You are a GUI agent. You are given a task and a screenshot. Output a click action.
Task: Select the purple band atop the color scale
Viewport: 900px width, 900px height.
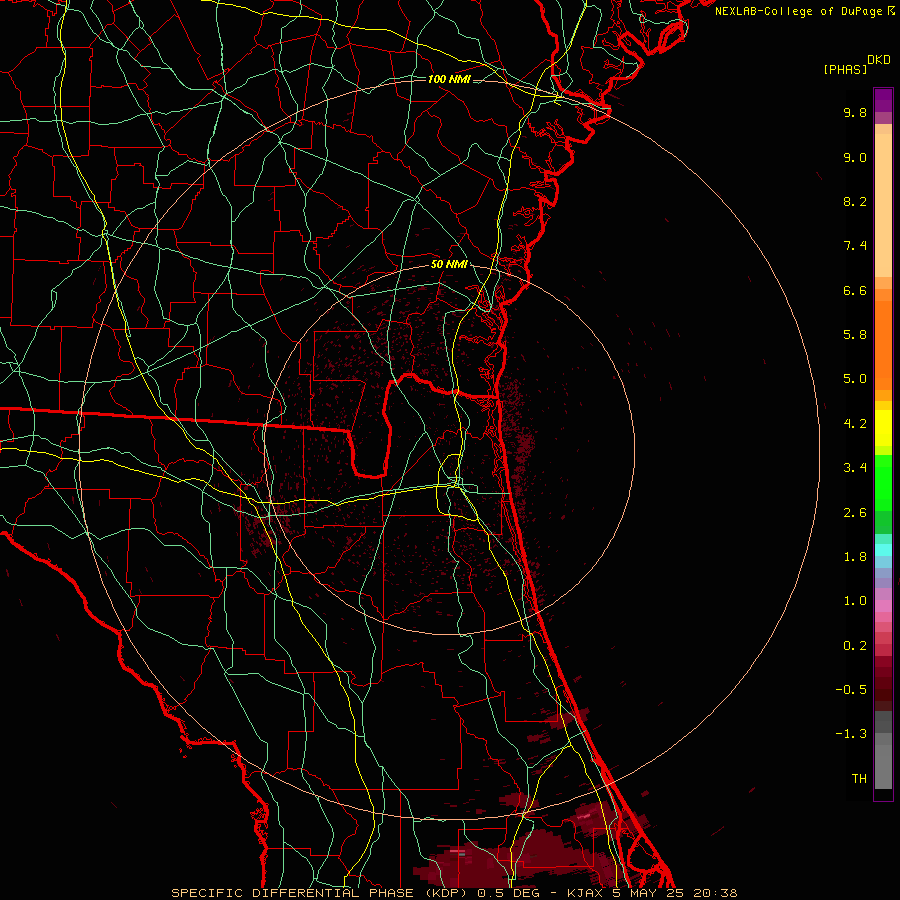[x=883, y=100]
